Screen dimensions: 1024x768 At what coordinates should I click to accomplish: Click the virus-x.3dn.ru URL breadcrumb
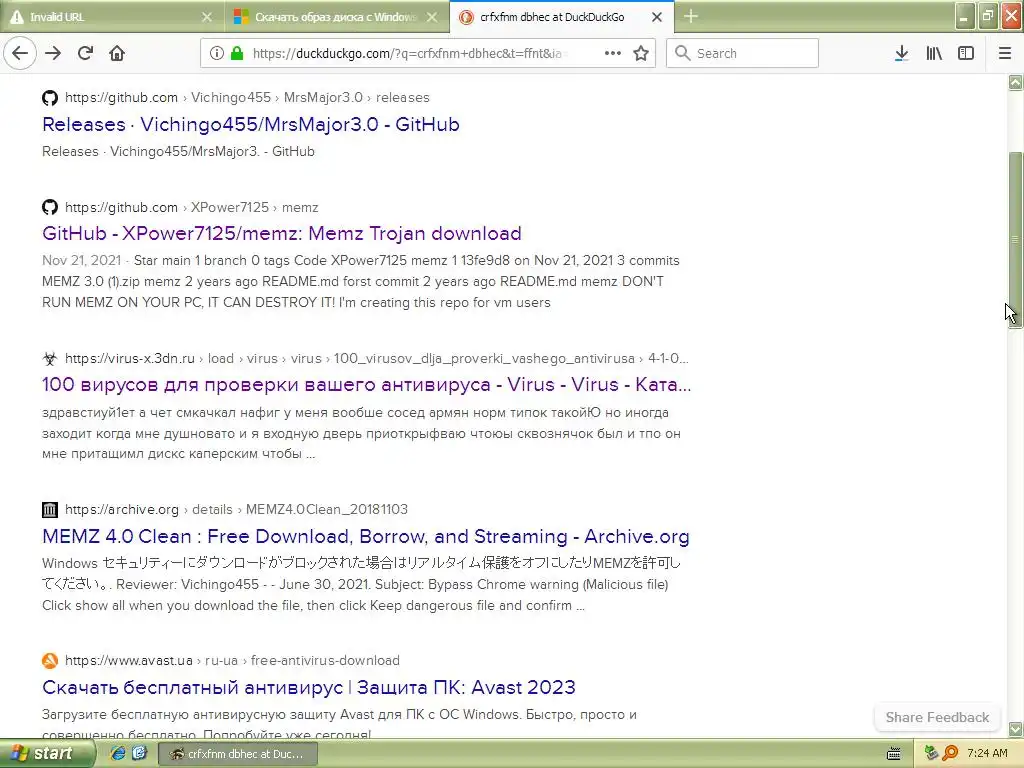[376, 358]
